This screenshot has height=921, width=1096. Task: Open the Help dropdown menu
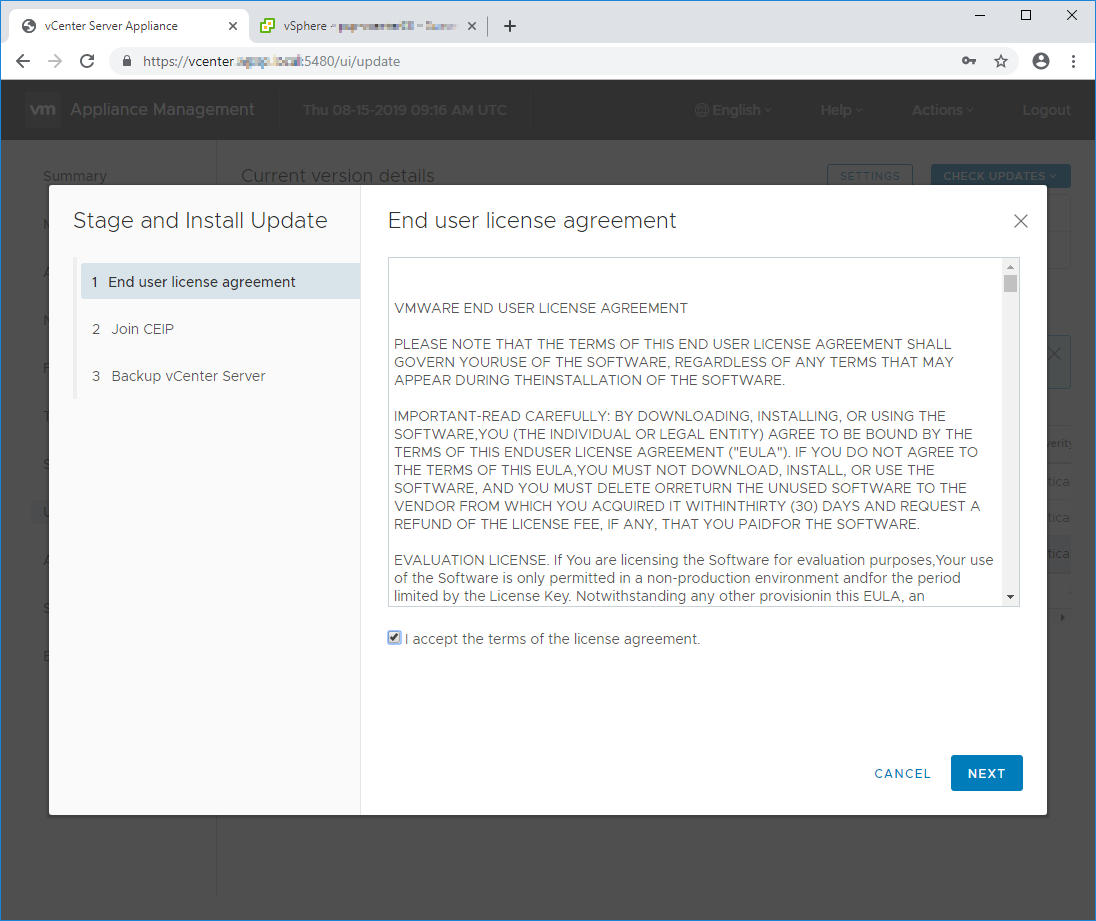click(x=842, y=110)
